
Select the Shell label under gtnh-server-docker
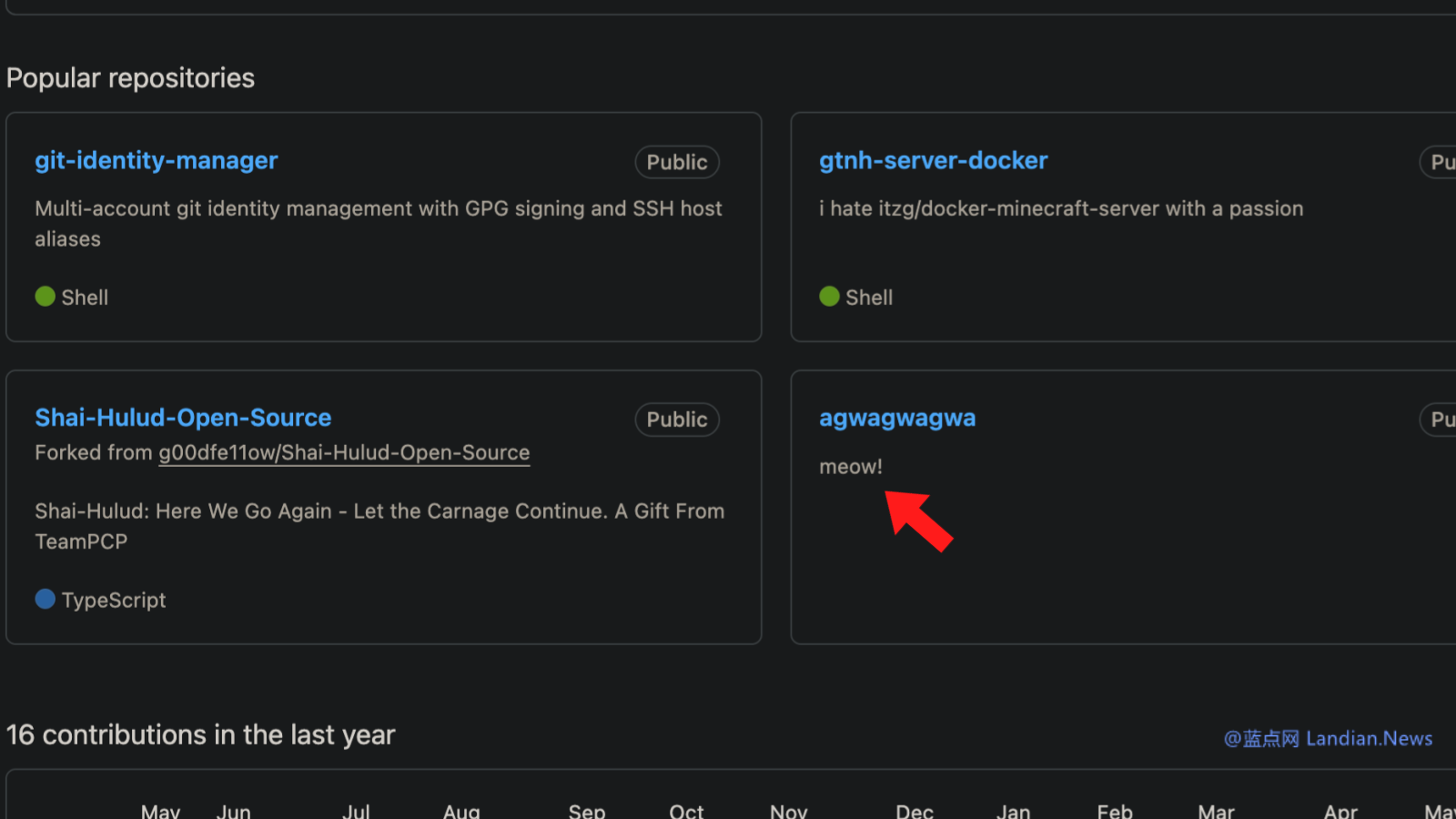coord(869,298)
